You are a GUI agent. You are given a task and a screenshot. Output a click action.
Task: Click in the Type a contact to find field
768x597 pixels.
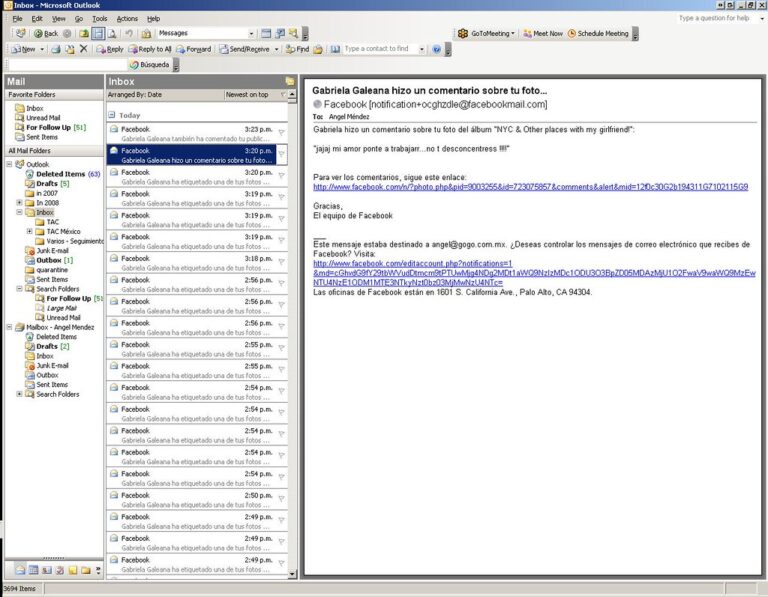[381, 49]
